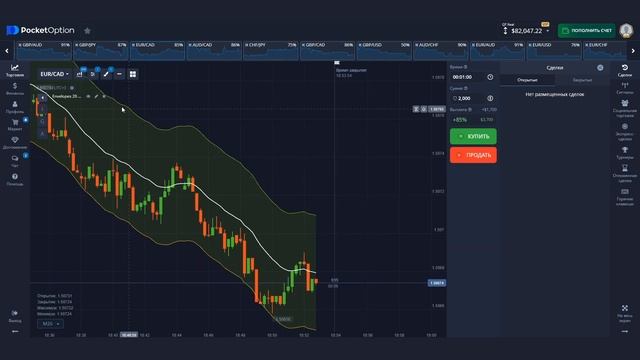The height and width of the screenshot is (360, 640).
Task: Open the Chat section in sidebar
Action: 15,161
